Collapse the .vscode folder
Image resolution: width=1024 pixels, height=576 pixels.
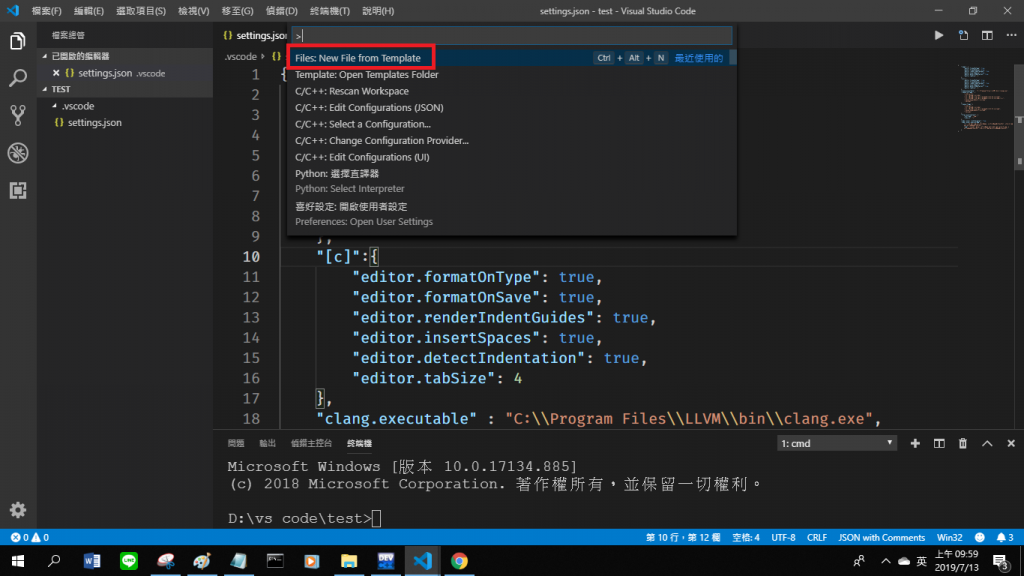(54, 106)
